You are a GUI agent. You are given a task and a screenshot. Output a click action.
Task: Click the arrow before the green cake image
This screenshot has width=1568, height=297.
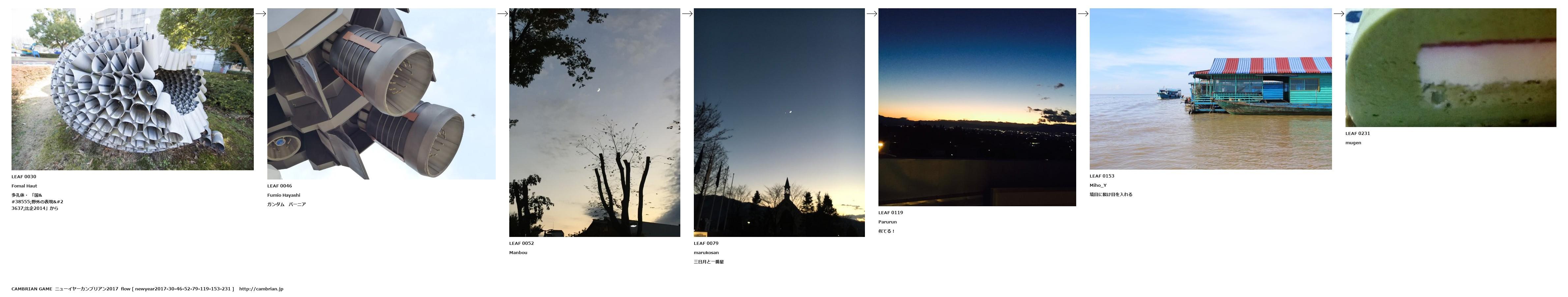click(x=1339, y=14)
